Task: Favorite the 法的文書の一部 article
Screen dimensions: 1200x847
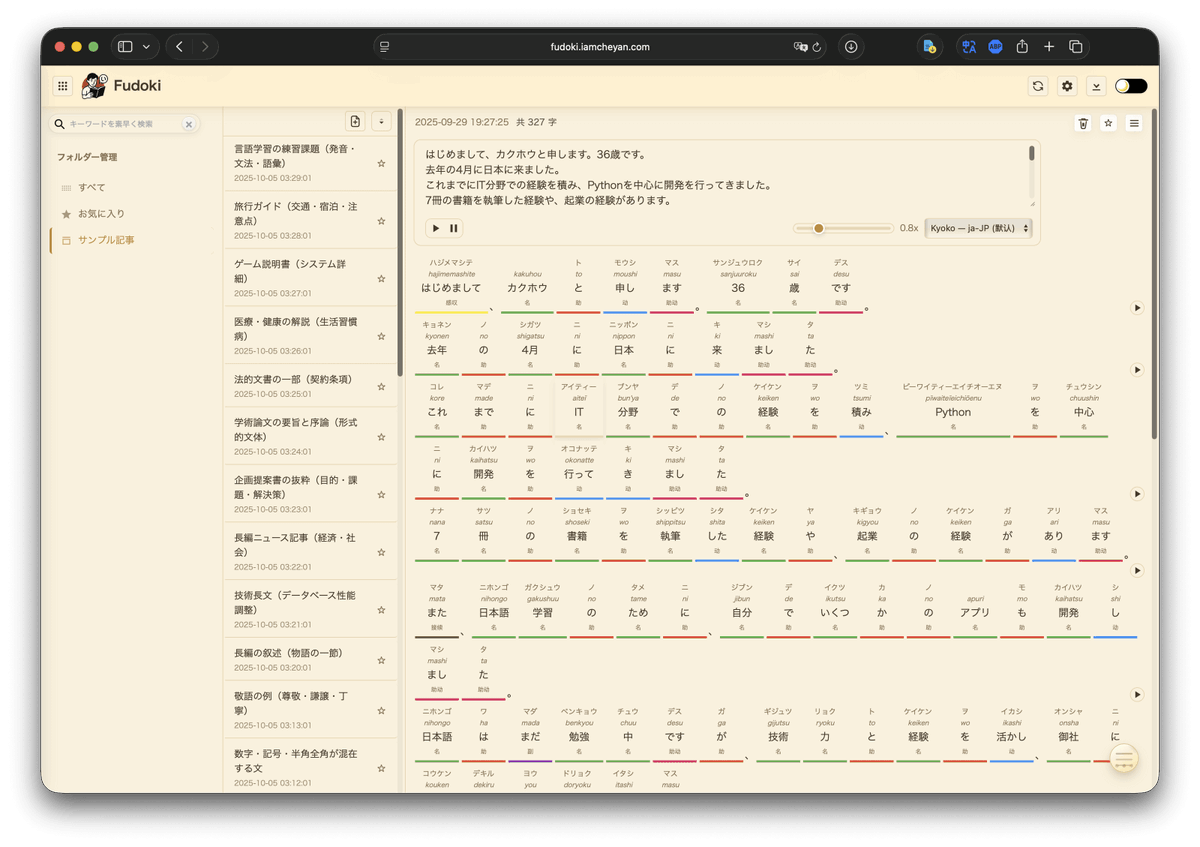Action: [381, 387]
